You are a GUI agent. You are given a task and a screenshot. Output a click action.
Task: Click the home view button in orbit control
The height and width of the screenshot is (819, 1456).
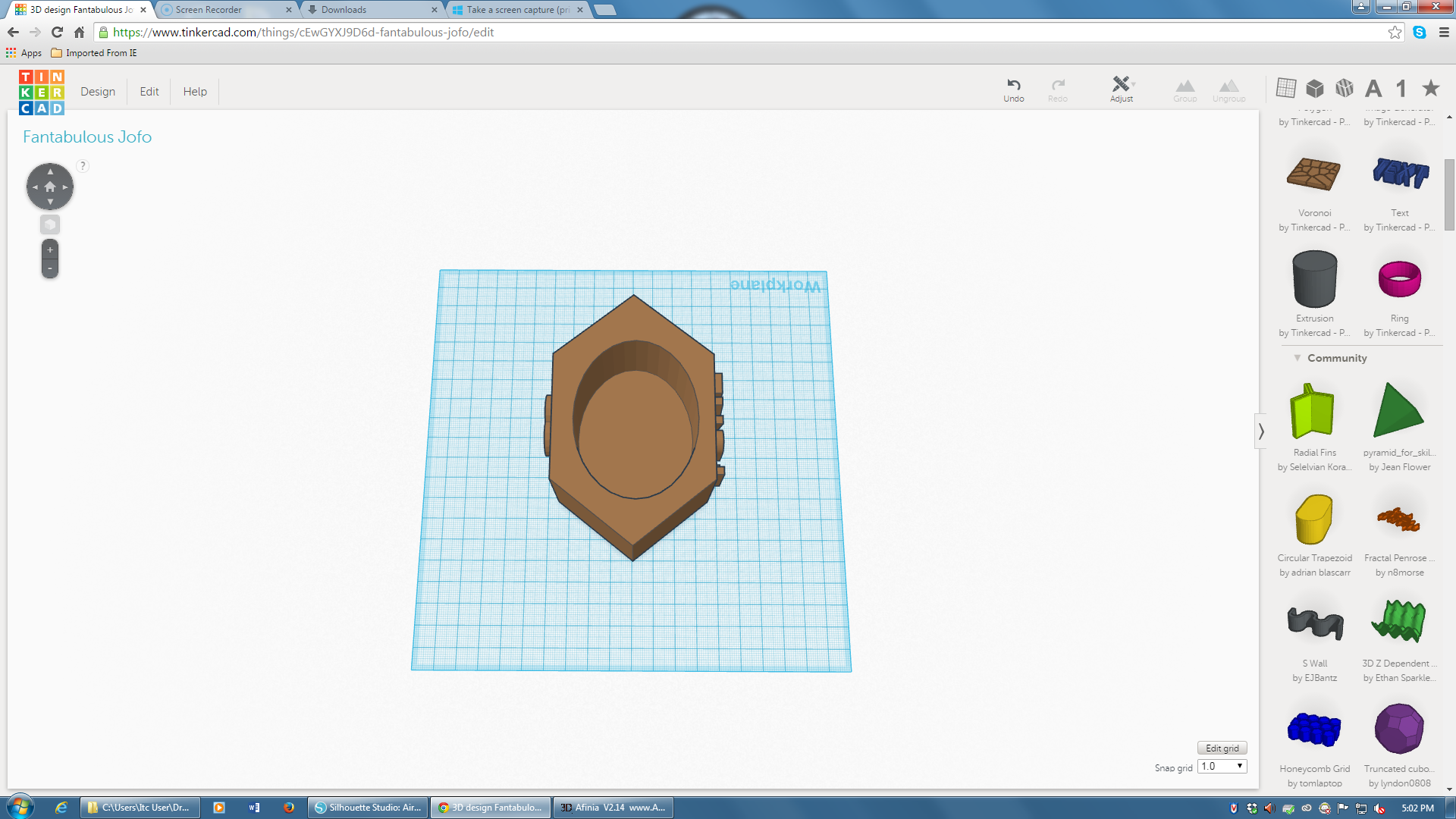tap(50, 187)
